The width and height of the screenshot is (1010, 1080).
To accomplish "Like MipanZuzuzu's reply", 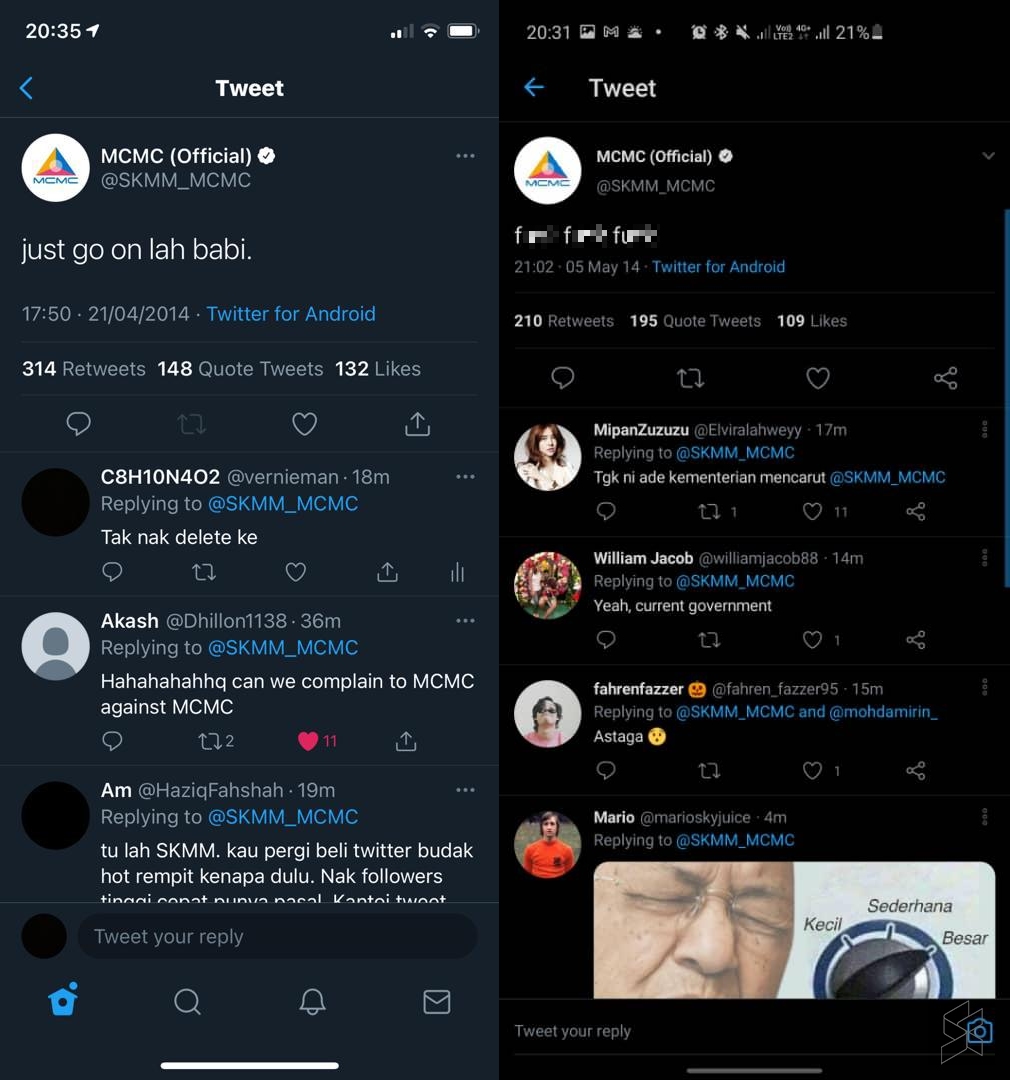I will 813,511.
